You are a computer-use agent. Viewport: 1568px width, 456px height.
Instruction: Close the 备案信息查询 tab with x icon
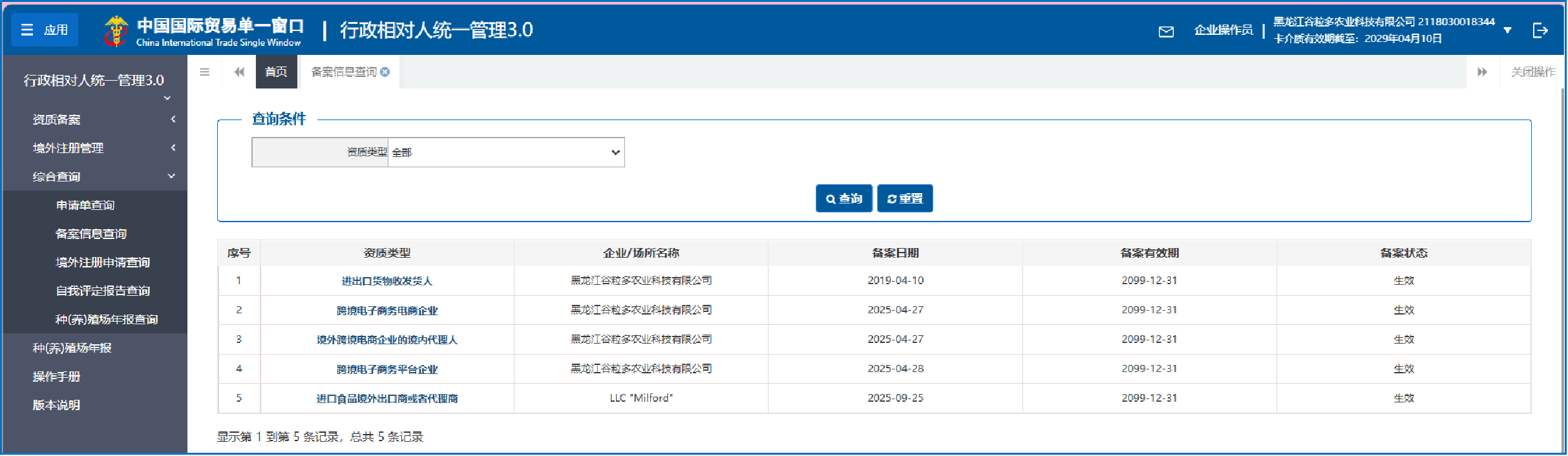(385, 72)
